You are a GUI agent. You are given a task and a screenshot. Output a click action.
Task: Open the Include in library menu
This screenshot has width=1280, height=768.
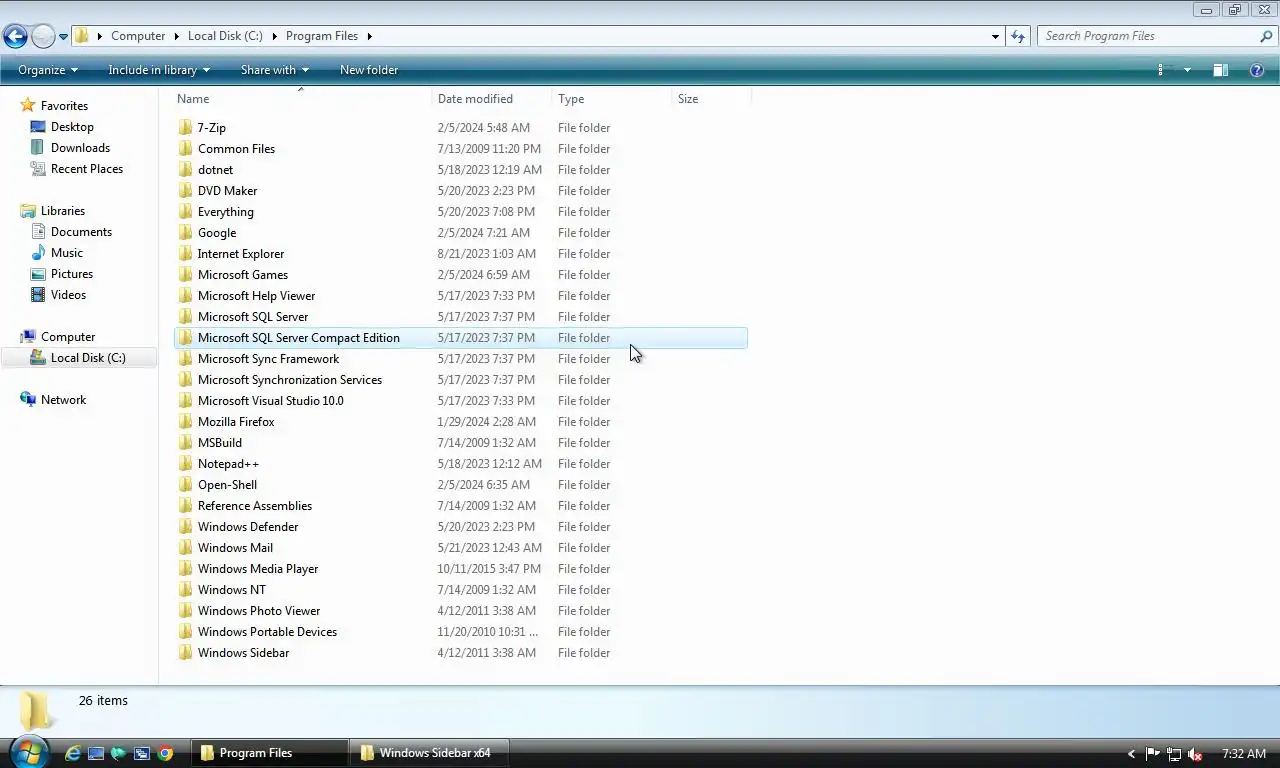coord(159,70)
